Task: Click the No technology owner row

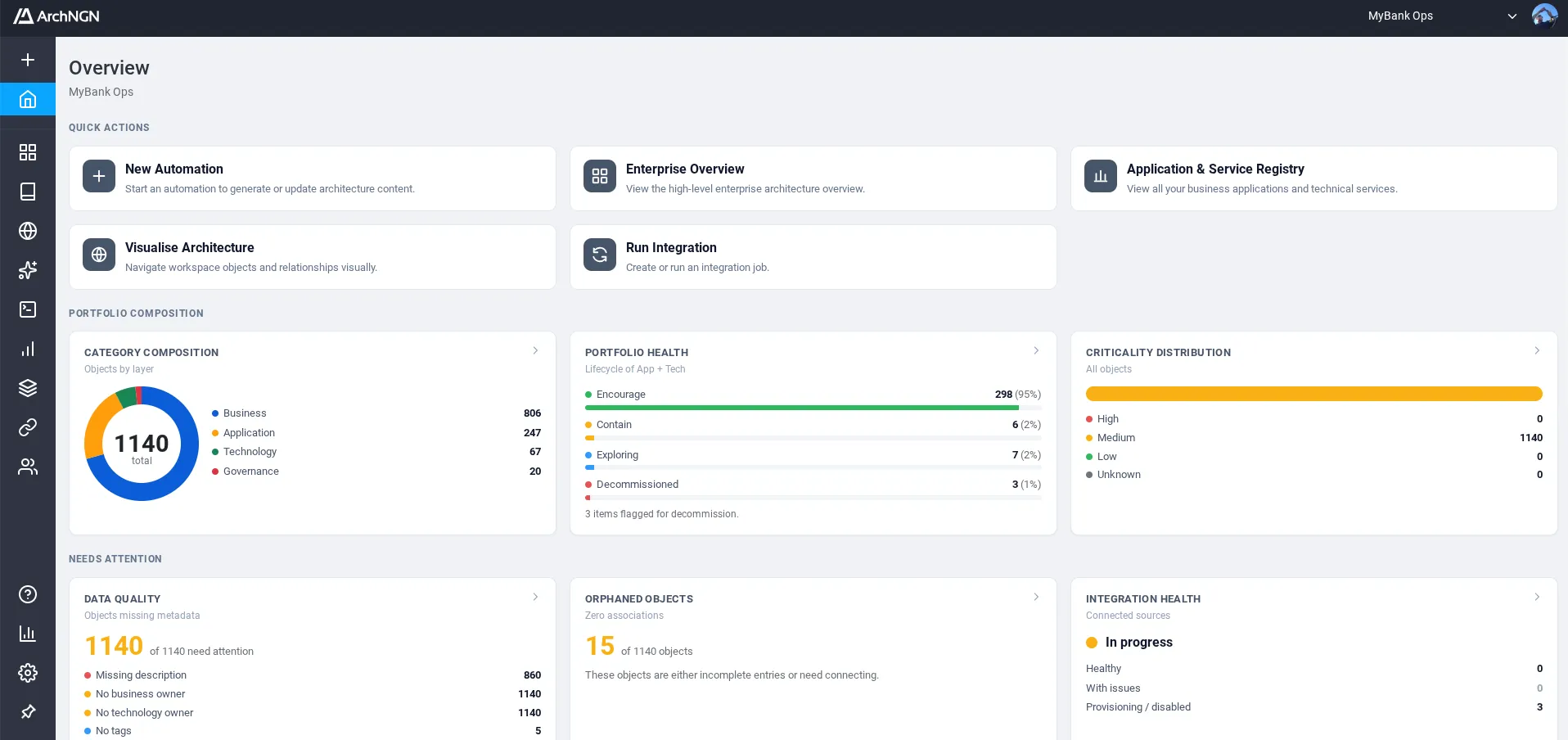Action: pos(313,713)
